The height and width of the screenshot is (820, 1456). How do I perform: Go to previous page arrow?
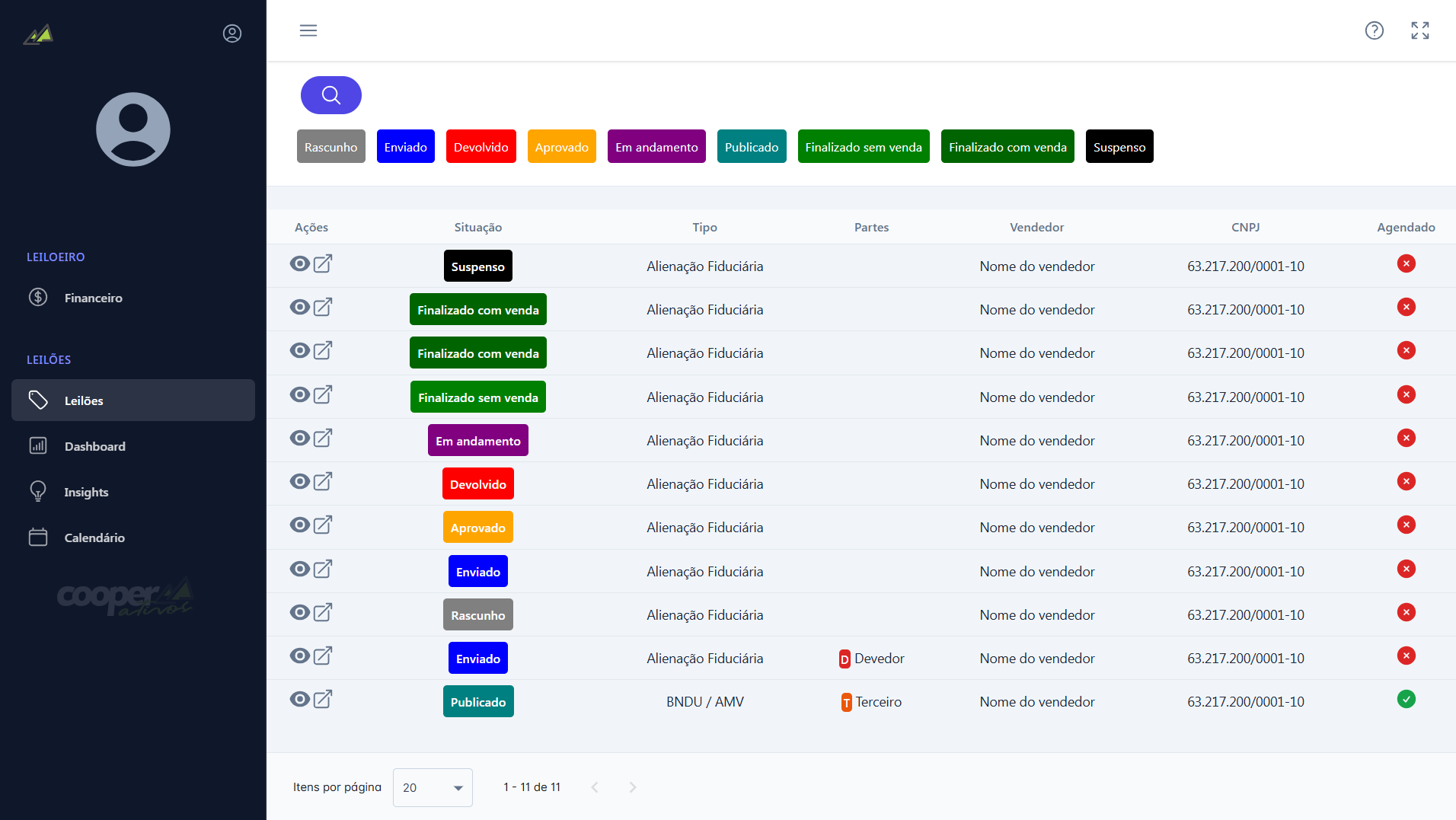(x=595, y=787)
